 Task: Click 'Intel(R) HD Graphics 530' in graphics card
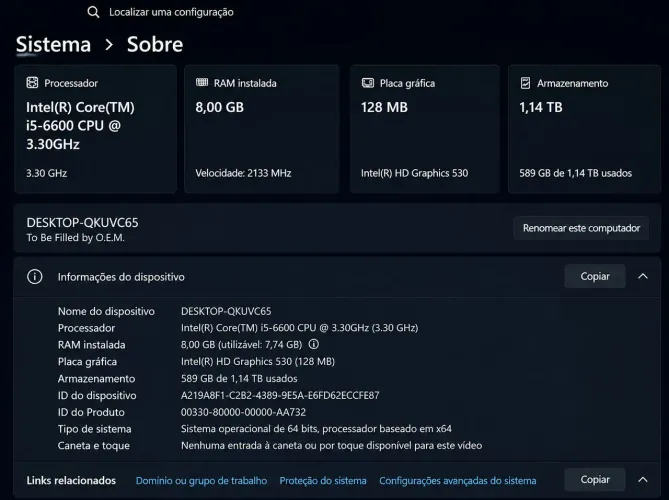coord(414,173)
